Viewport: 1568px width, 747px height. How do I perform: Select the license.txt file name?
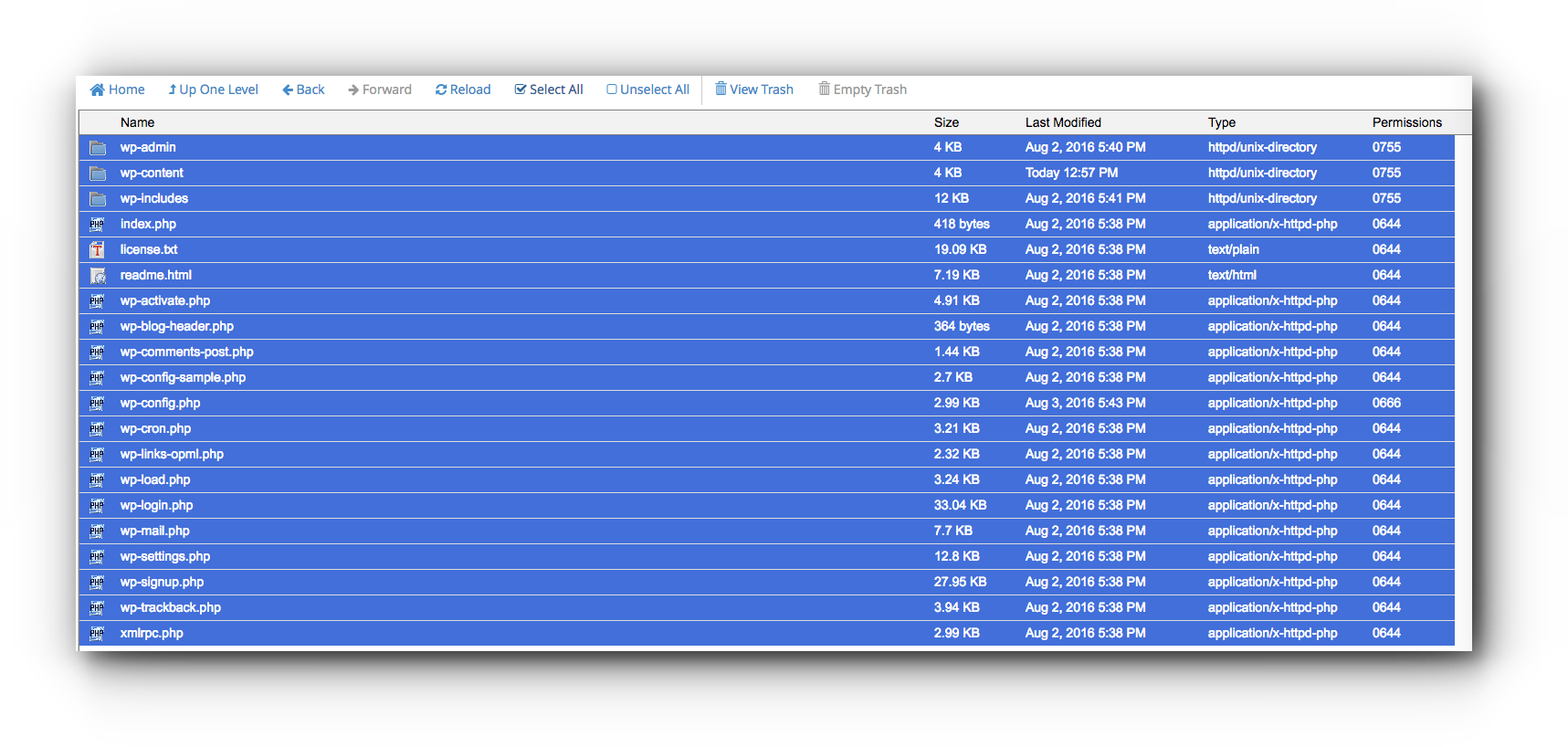click(x=149, y=249)
